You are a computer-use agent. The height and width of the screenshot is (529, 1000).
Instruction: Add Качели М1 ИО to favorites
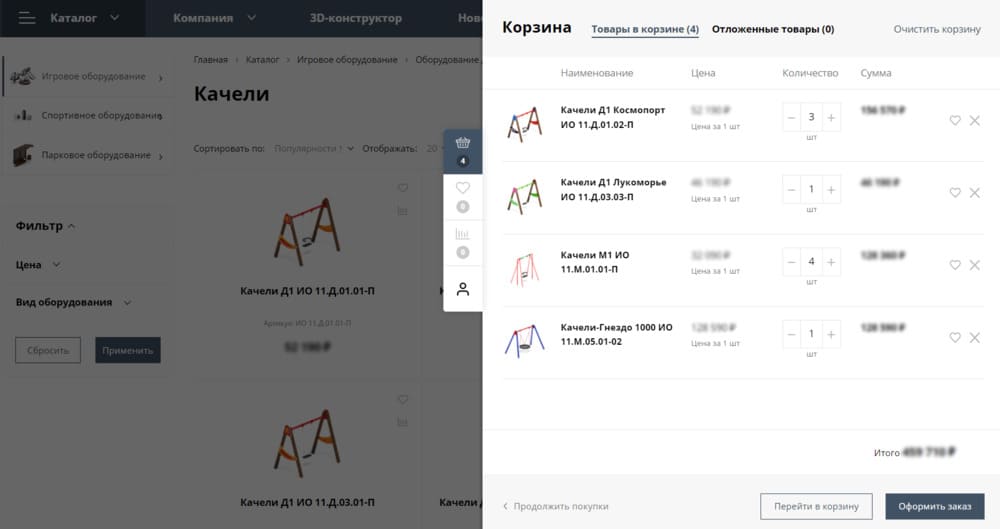955,265
